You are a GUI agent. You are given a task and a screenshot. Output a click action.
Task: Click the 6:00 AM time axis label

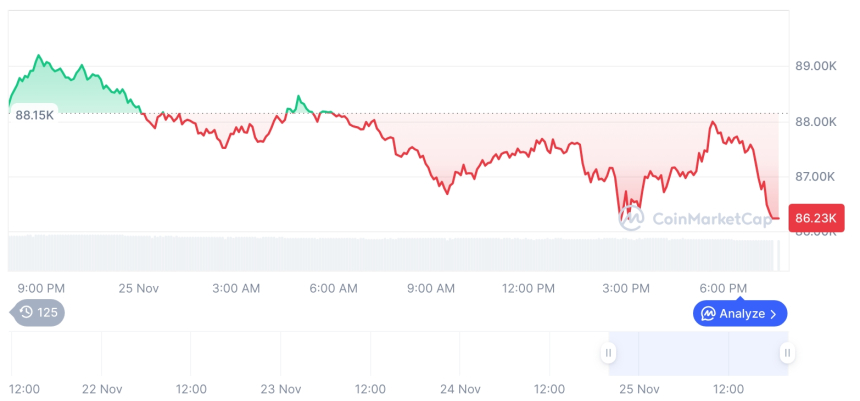(333, 288)
